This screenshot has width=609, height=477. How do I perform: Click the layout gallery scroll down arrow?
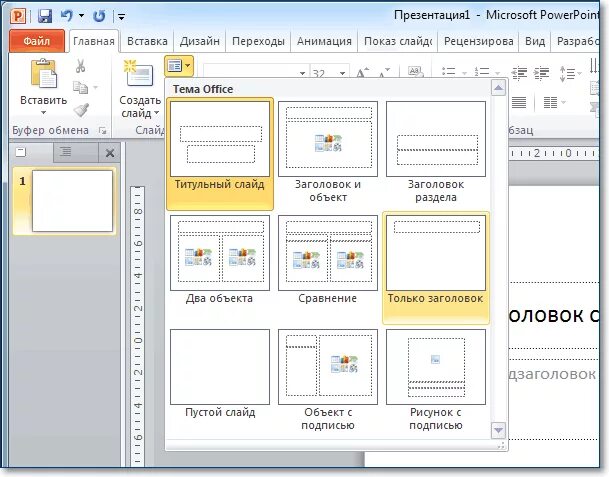[498, 430]
